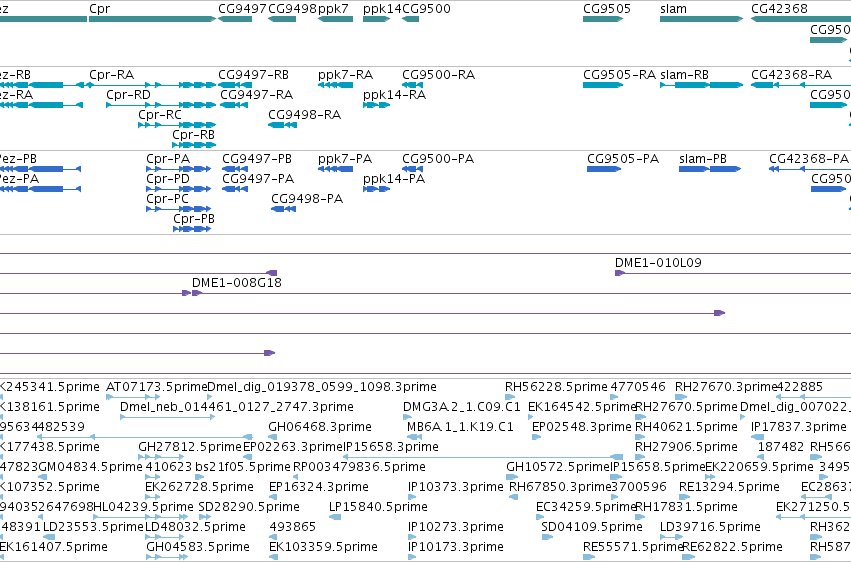The width and height of the screenshot is (851, 562).
Task: Click CG9497-PB protein label
Action: (x=257, y=158)
